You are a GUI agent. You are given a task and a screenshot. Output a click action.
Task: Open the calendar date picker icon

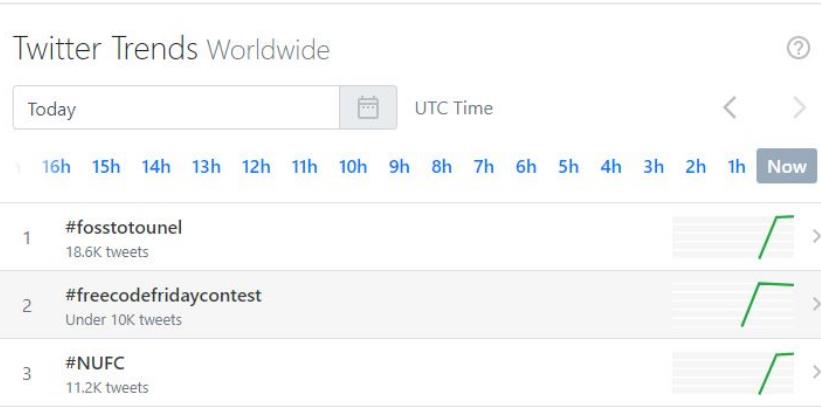pos(368,108)
